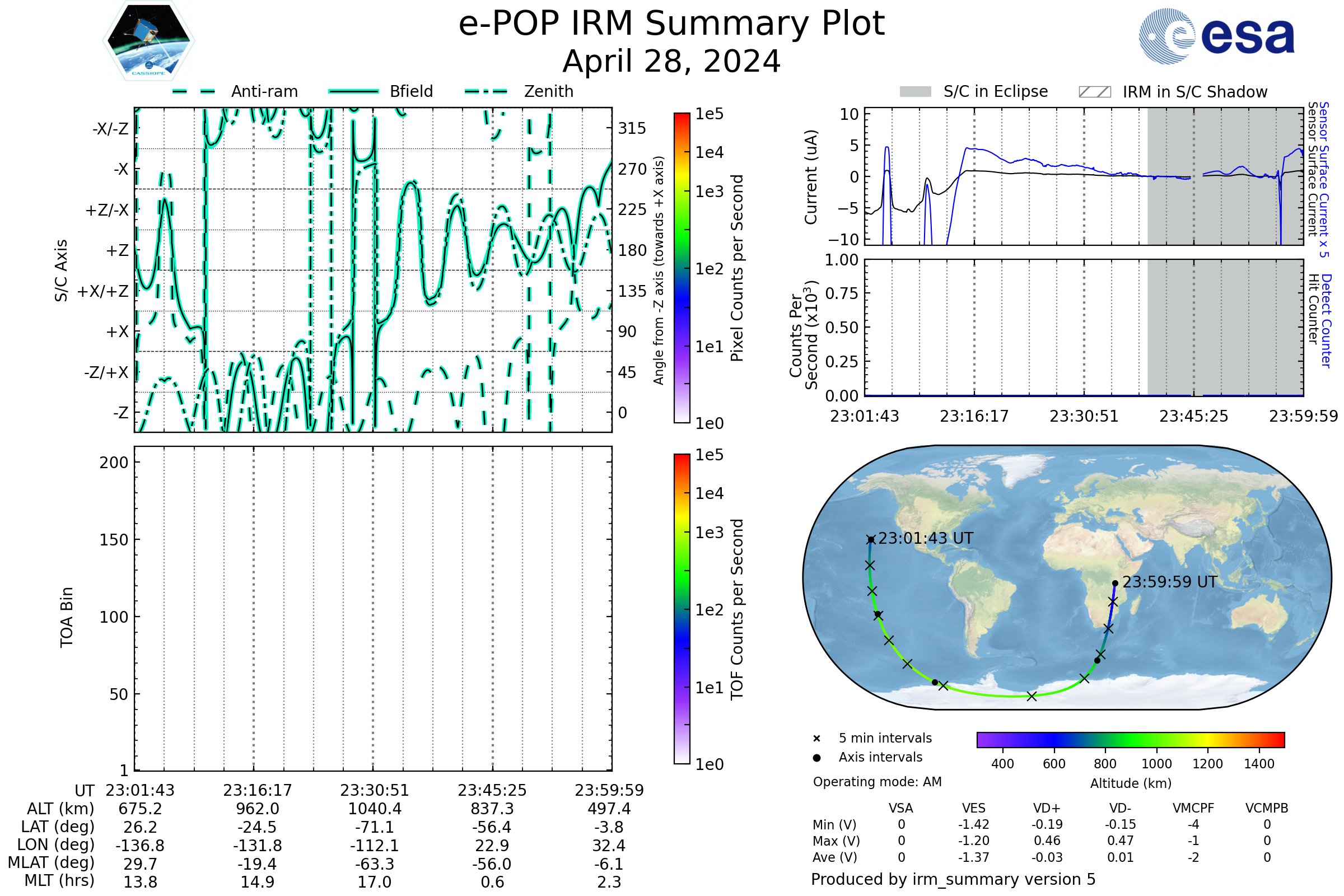This screenshot has height=896, width=1344.
Task: Click the Anti-ram dashed legend line
Action: [194, 91]
